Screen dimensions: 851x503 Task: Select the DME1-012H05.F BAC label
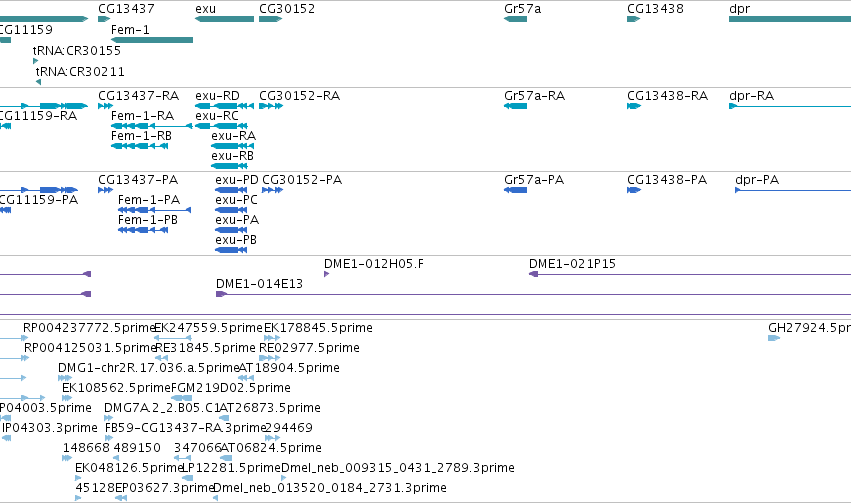tap(373, 264)
